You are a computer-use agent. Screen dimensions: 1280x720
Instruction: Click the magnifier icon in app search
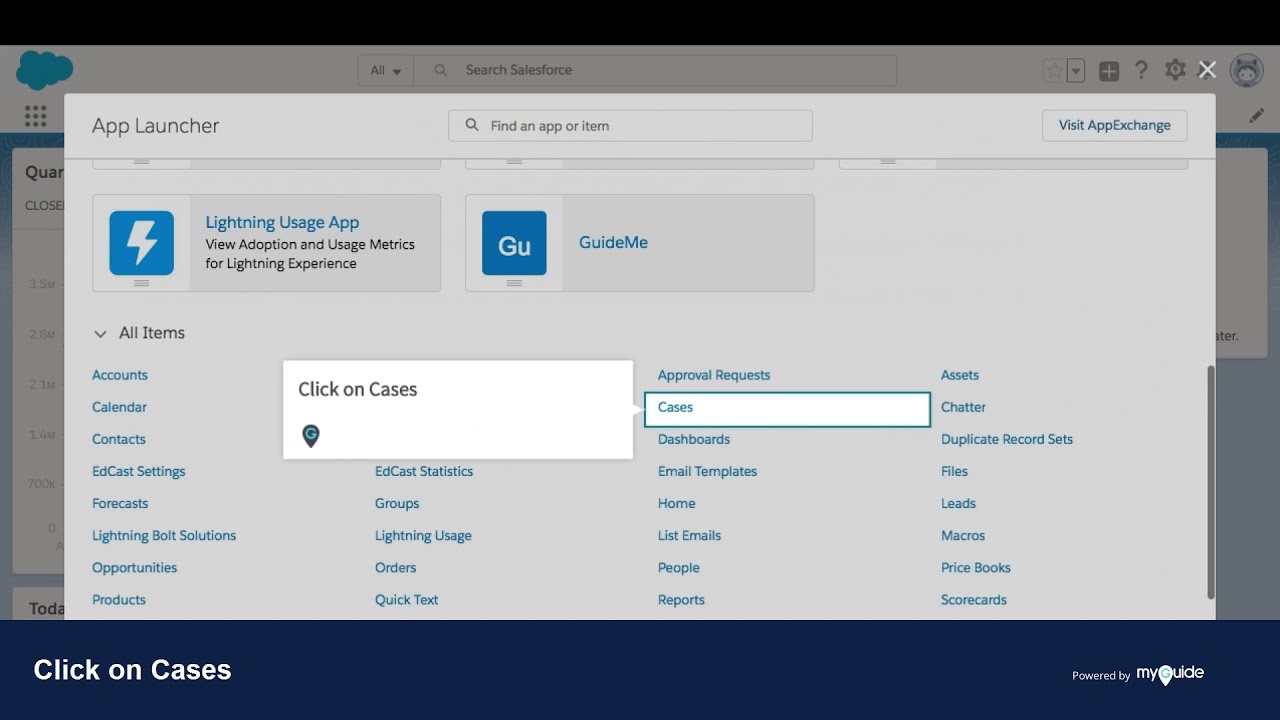coord(472,126)
